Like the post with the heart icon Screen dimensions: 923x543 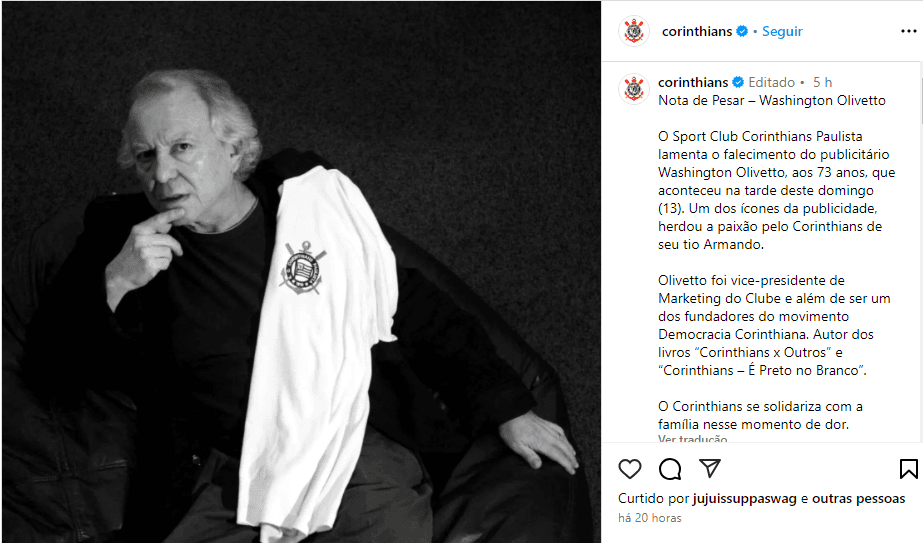coord(629,469)
